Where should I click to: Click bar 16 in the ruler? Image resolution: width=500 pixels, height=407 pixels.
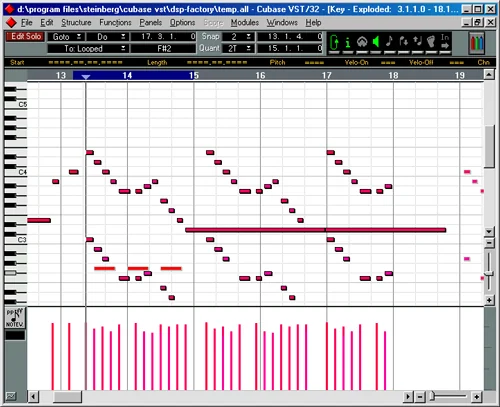[260, 75]
